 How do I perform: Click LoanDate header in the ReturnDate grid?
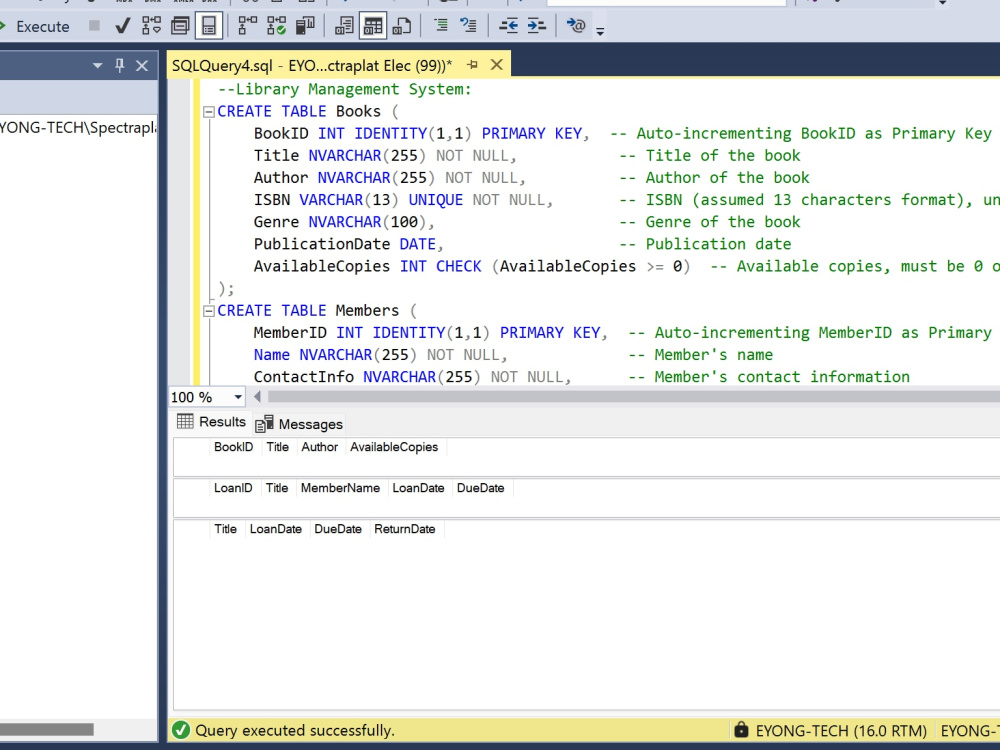pos(276,529)
